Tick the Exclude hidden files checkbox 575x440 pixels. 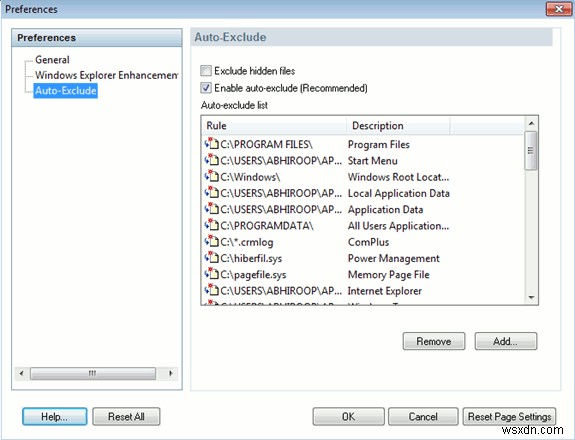coord(206,70)
